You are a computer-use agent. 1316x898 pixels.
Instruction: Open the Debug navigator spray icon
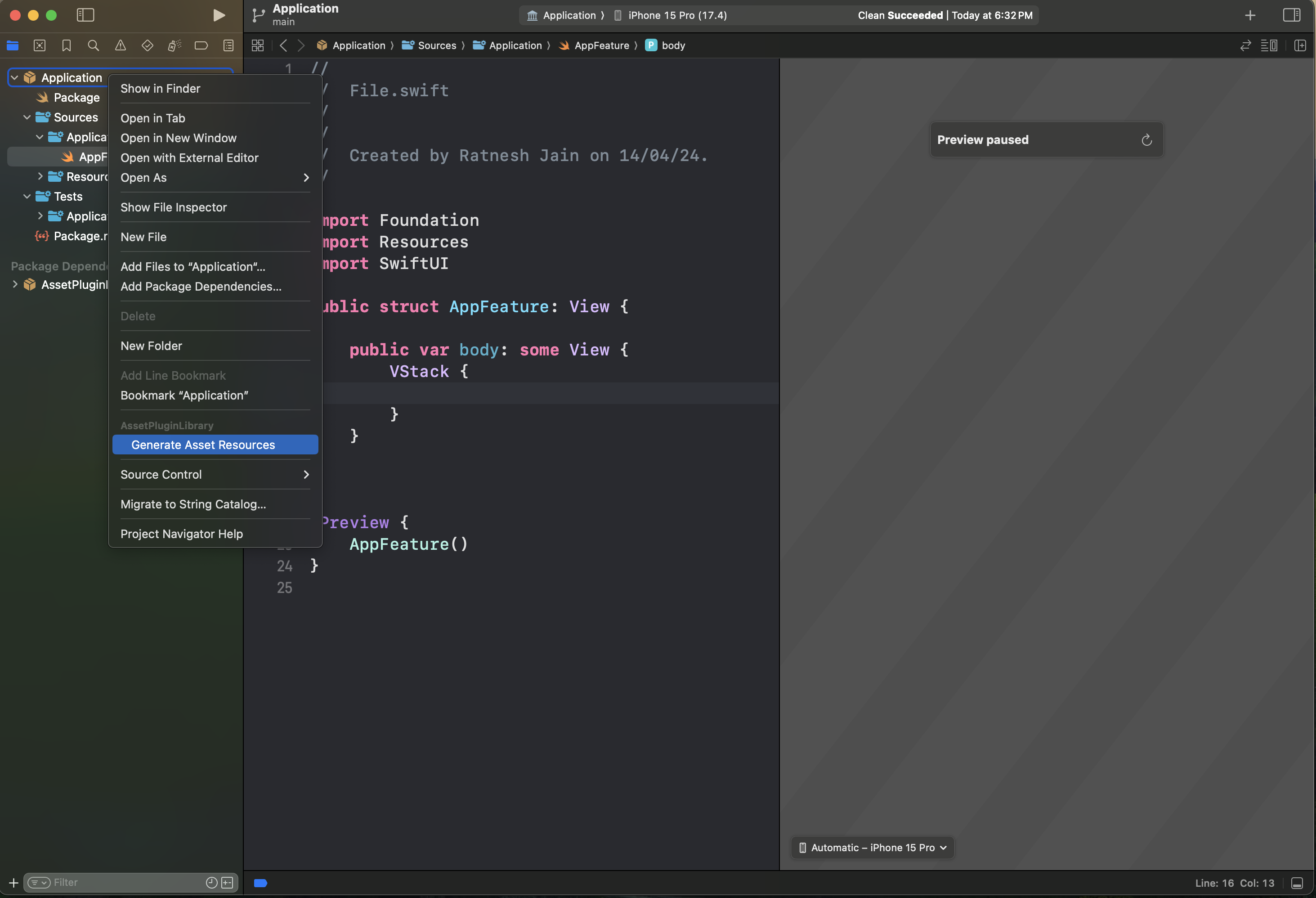175,46
